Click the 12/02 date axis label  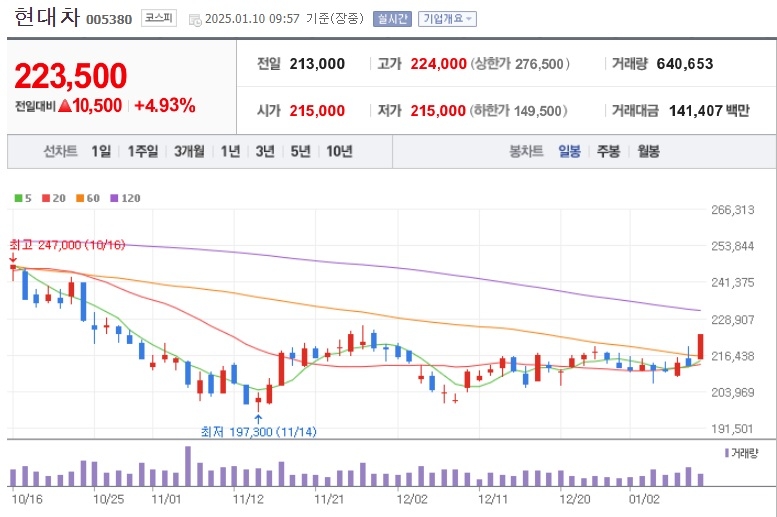point(412,499)
